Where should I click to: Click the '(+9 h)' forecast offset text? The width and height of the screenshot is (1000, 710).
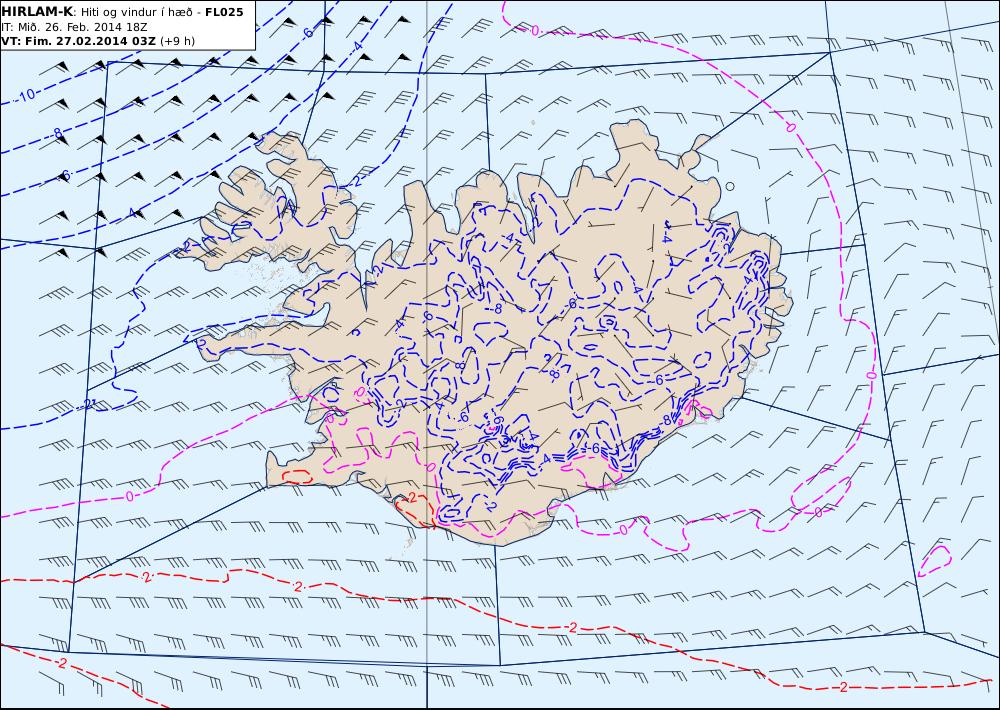coord(177,41)
